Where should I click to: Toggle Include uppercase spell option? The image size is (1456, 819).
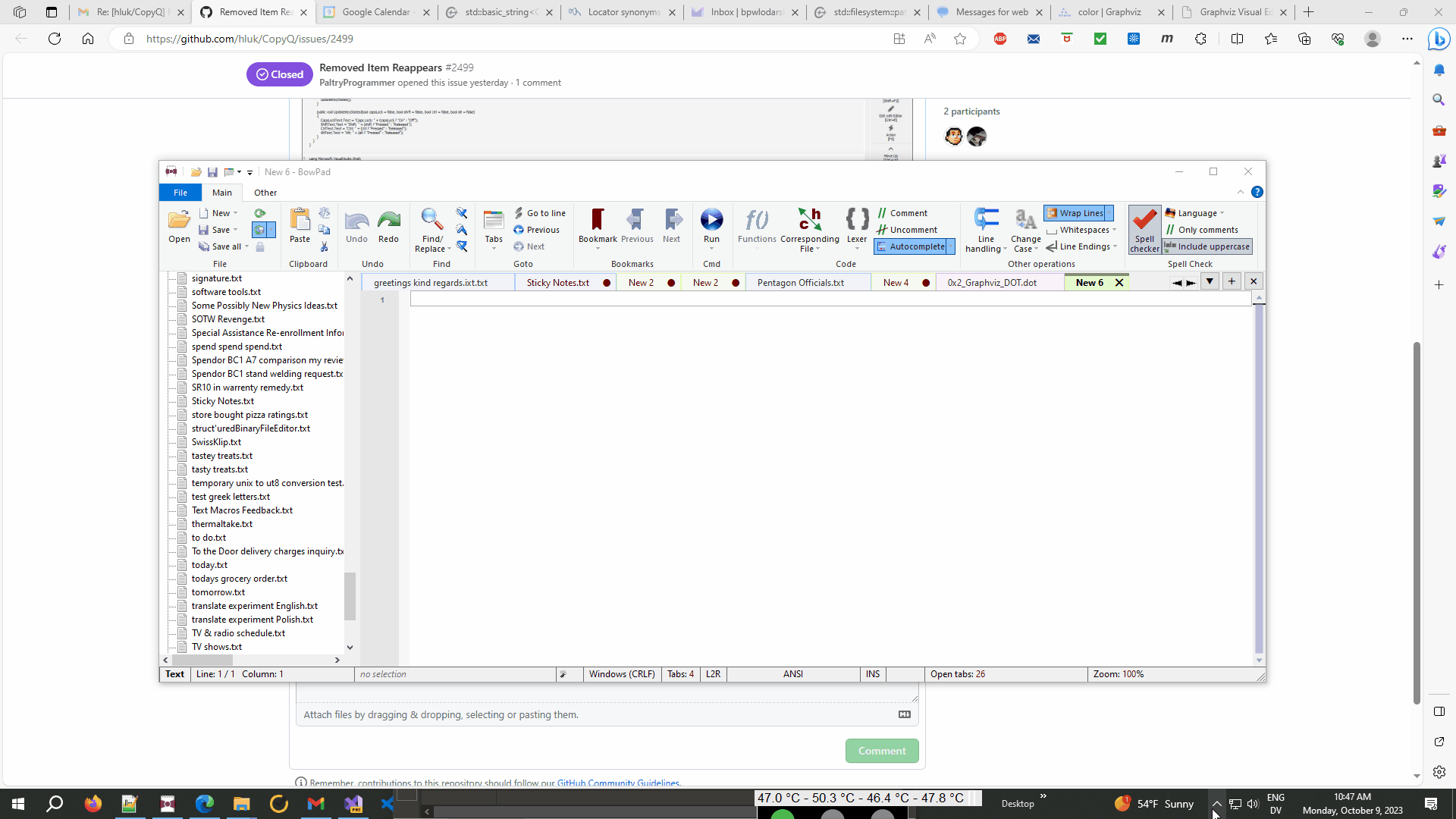click(1207, 246)
